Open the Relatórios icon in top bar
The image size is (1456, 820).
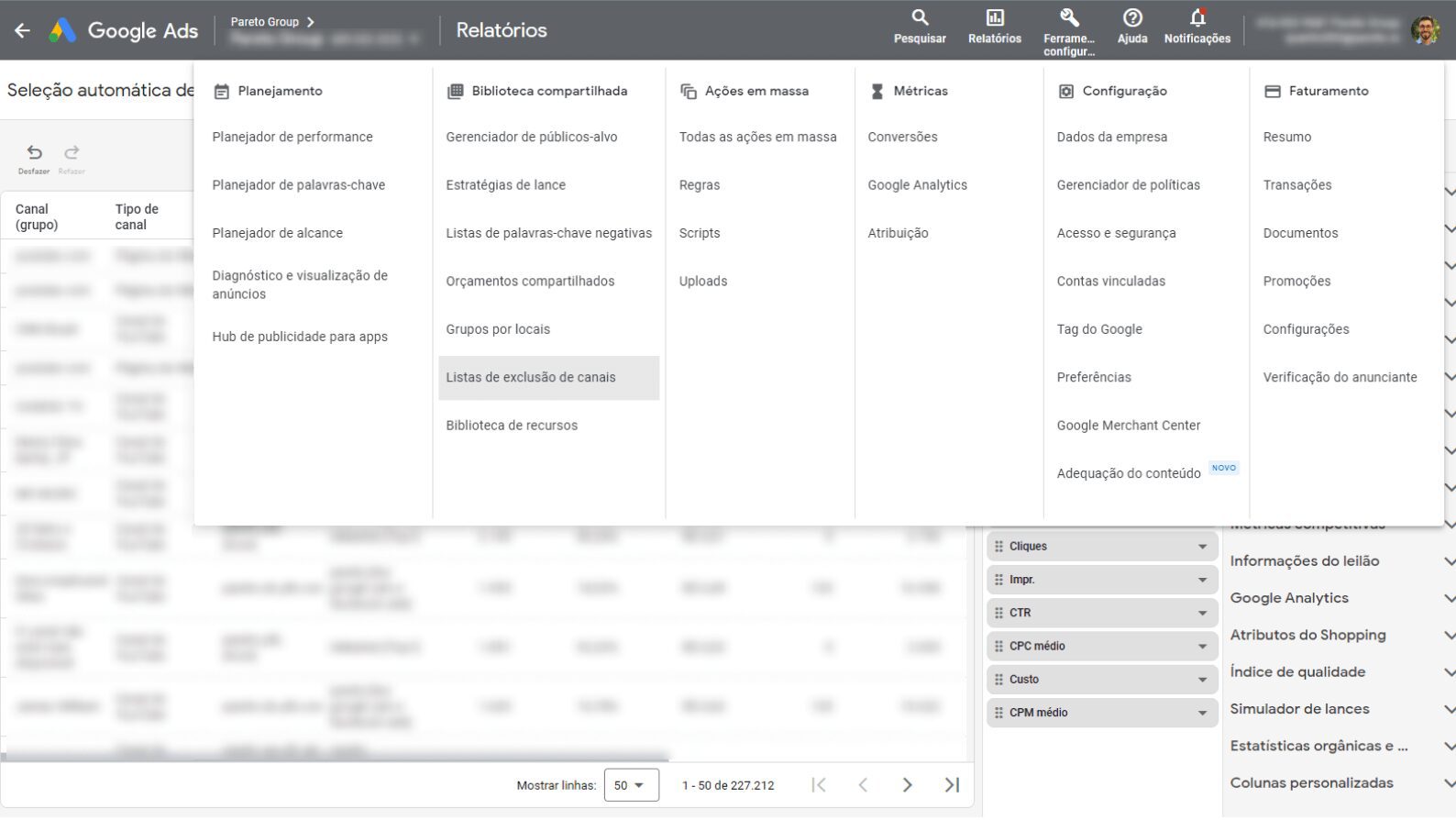(994, 18)
